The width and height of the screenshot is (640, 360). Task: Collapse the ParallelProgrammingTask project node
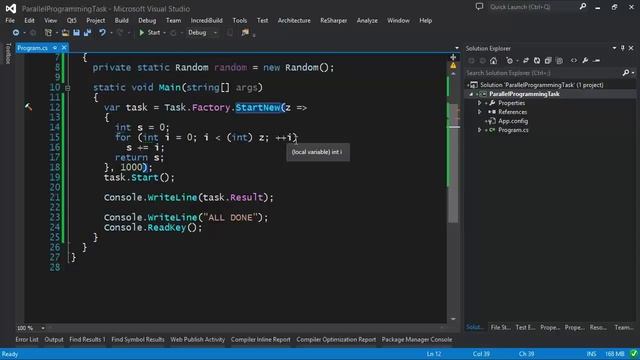coord(471,94)
